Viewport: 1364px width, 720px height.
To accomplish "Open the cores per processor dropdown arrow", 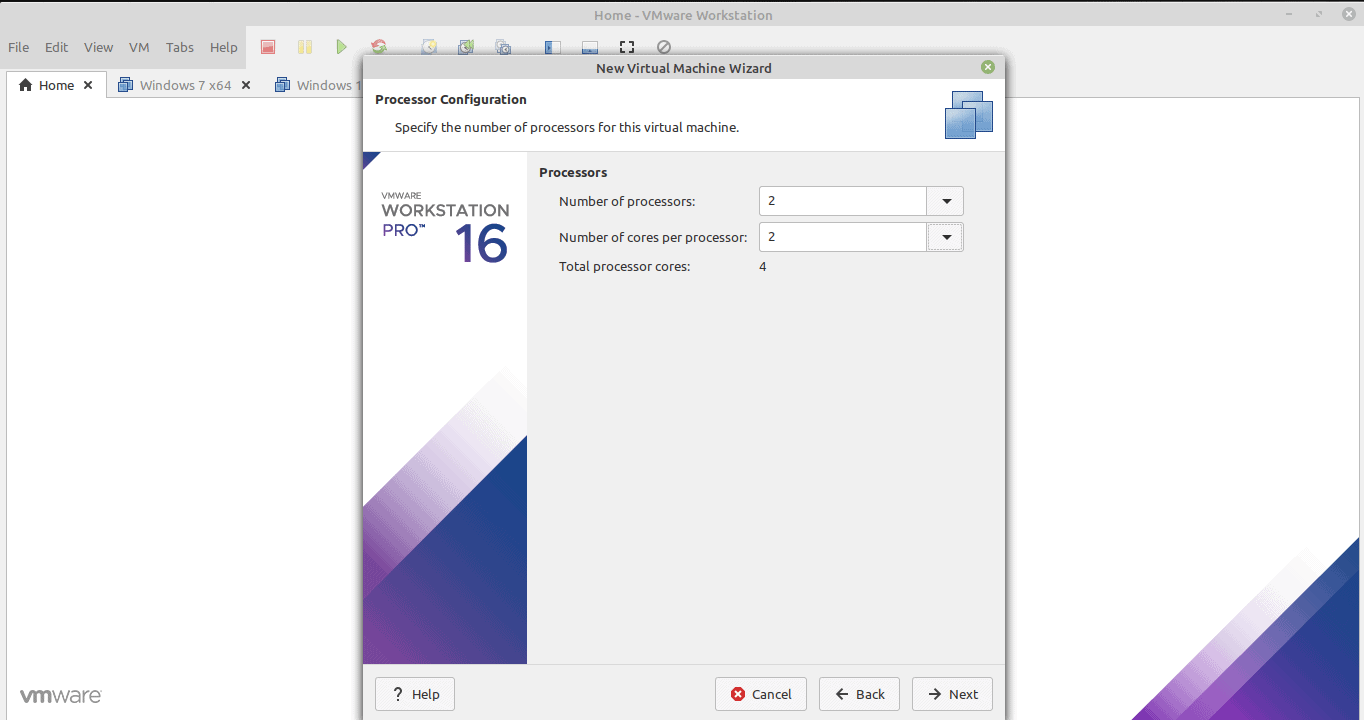I will coord(945,237).
